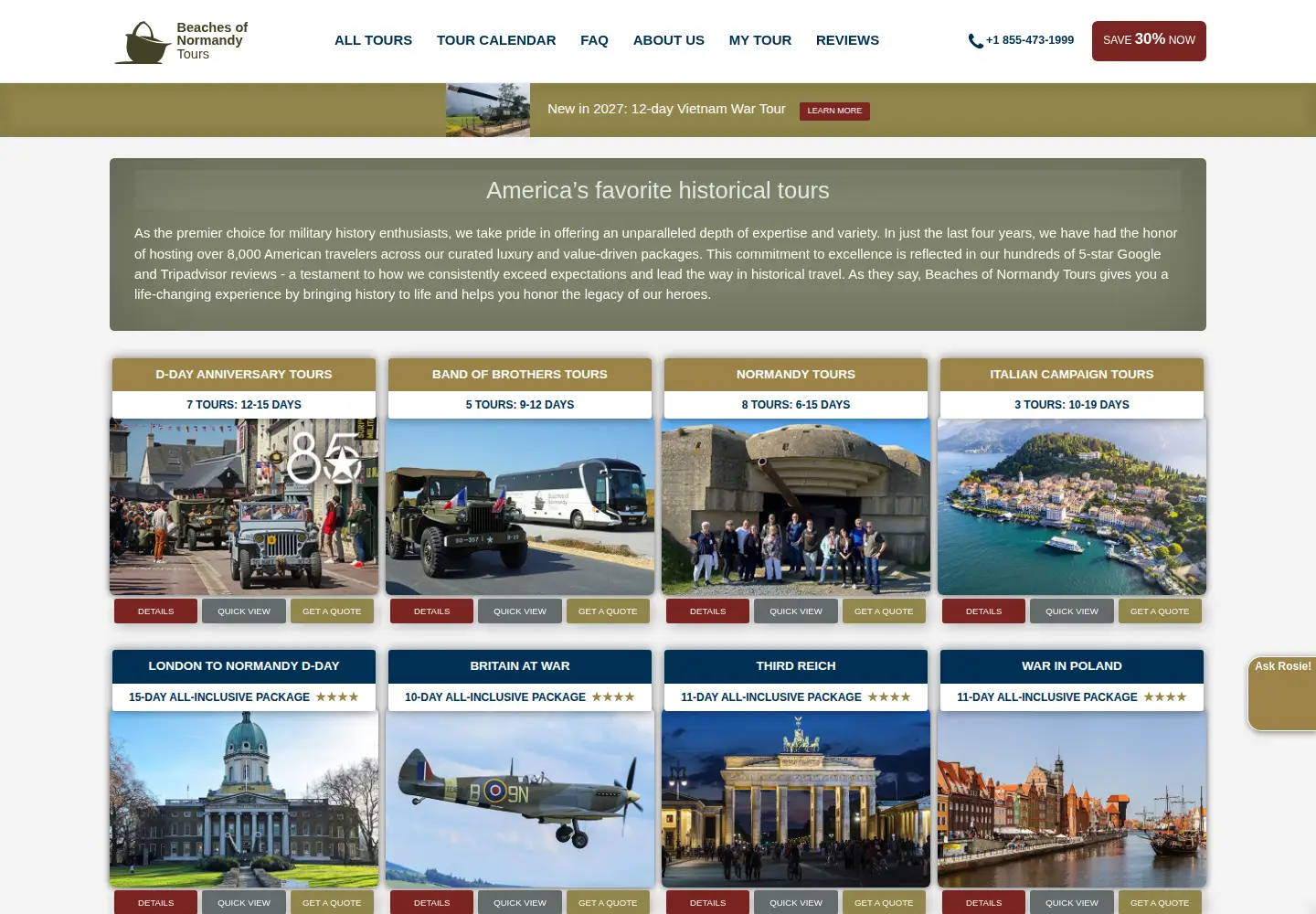Viewport: 1316px width, 914px height.
Task: Get a quote for Third Reich tour
Action: 884,902
